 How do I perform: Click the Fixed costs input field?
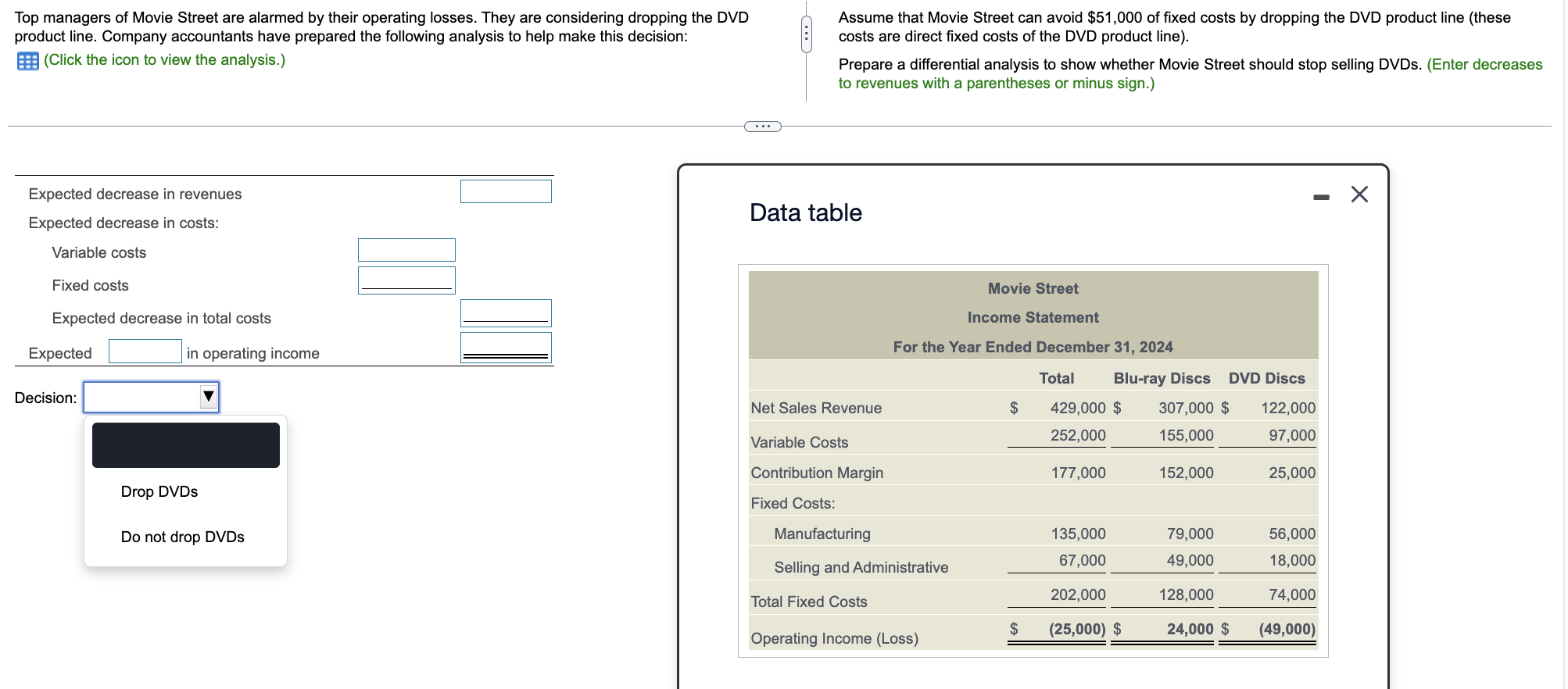point(406,280)
